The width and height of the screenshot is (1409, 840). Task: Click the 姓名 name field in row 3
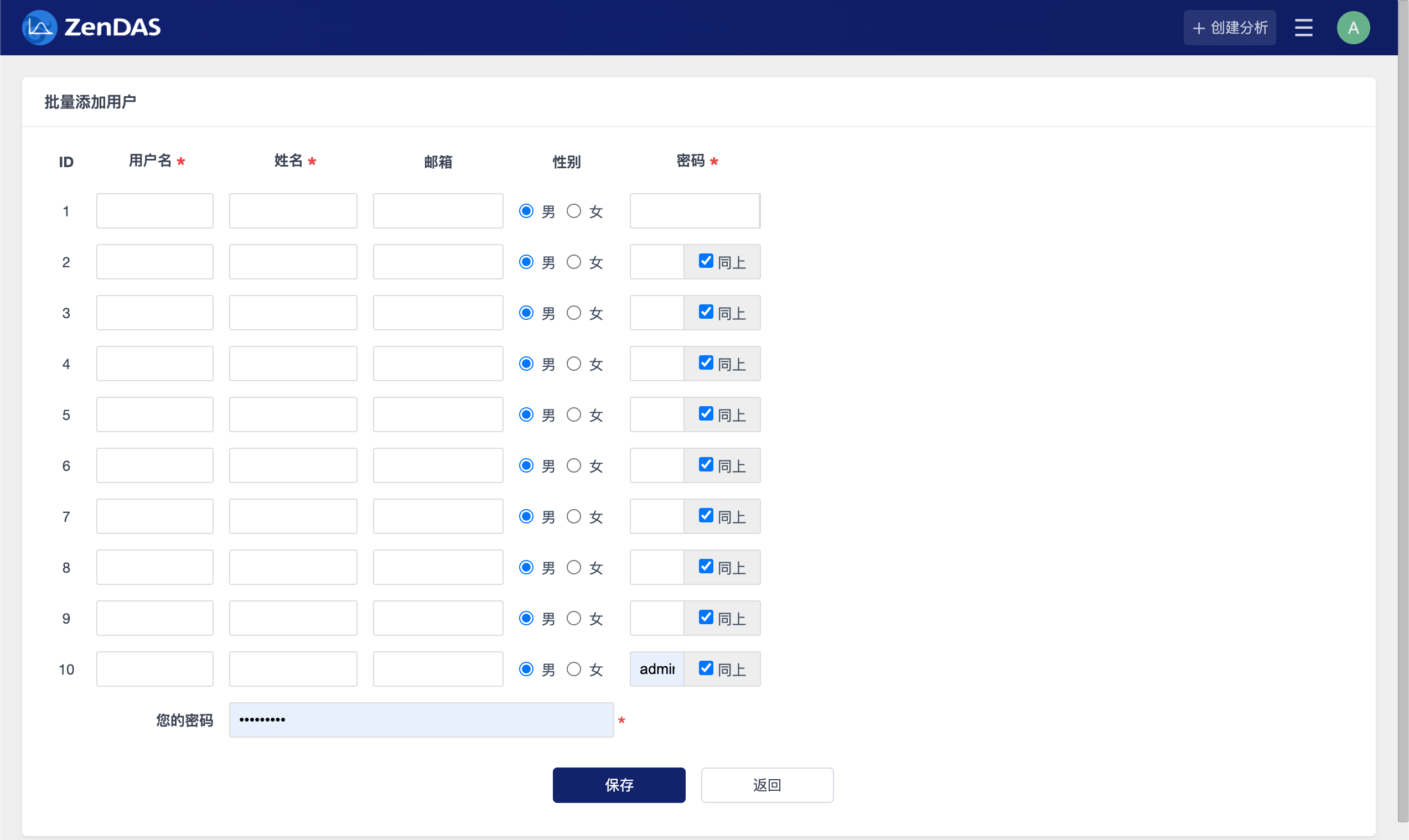[x=293, y=313]
